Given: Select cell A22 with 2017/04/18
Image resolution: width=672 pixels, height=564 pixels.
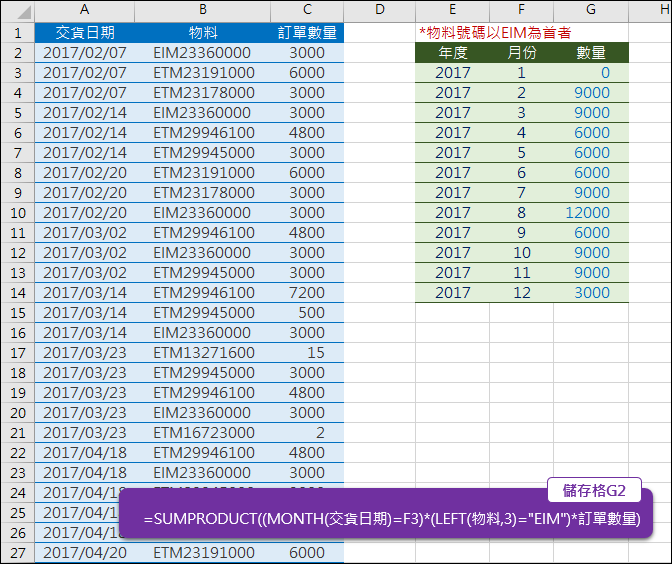Looking at the screenshot, I should pyautogui.click(x=84, y=453).
